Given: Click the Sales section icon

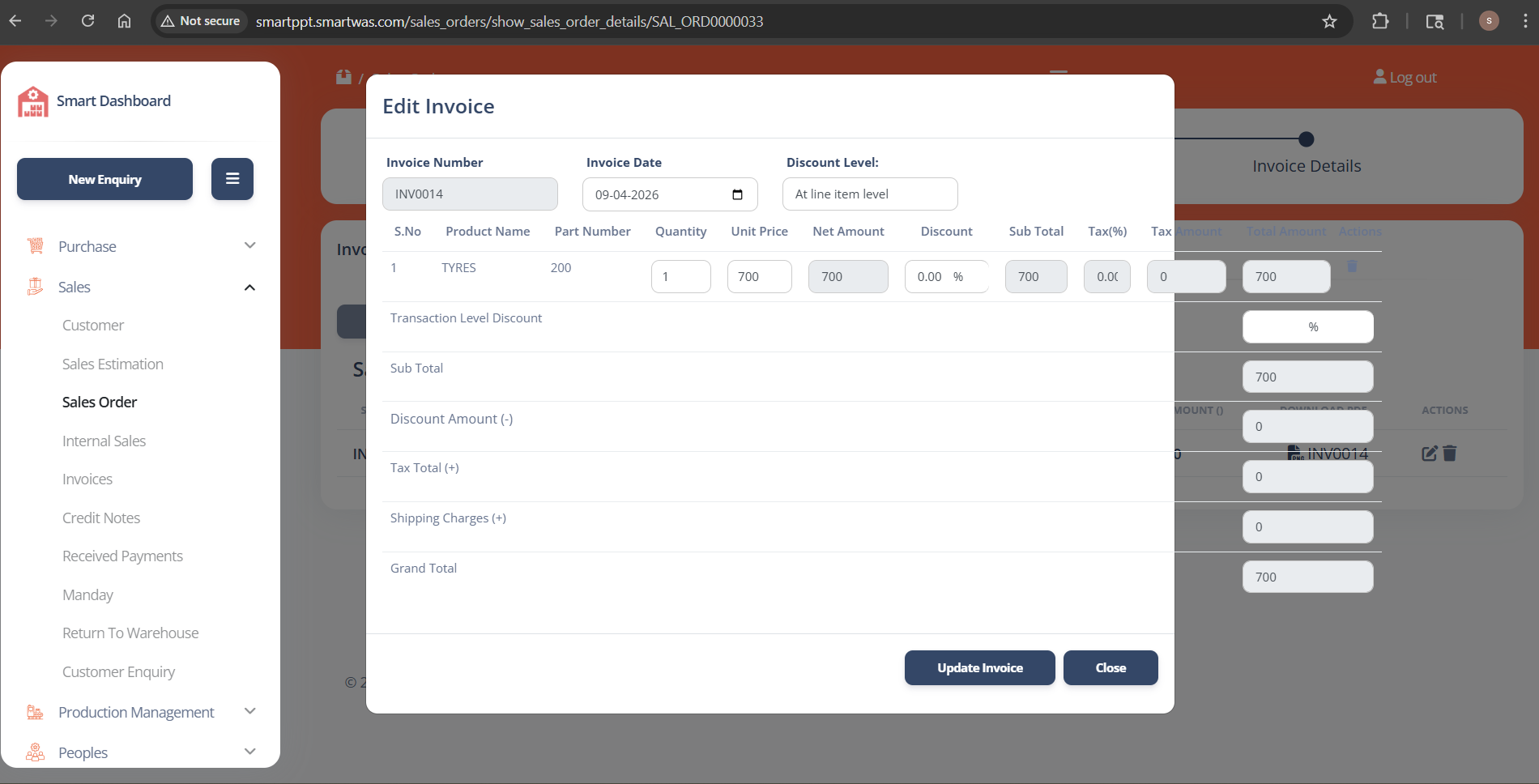Looking at the screenshot, I should click(x=36, y=287).
